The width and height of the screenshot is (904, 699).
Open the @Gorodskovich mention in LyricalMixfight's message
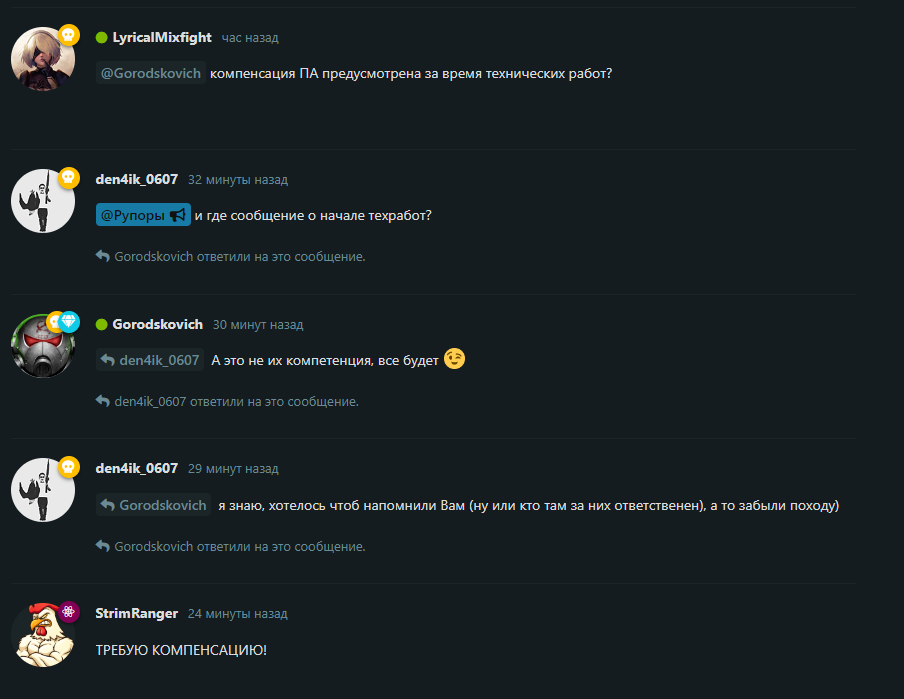[150, 73]
